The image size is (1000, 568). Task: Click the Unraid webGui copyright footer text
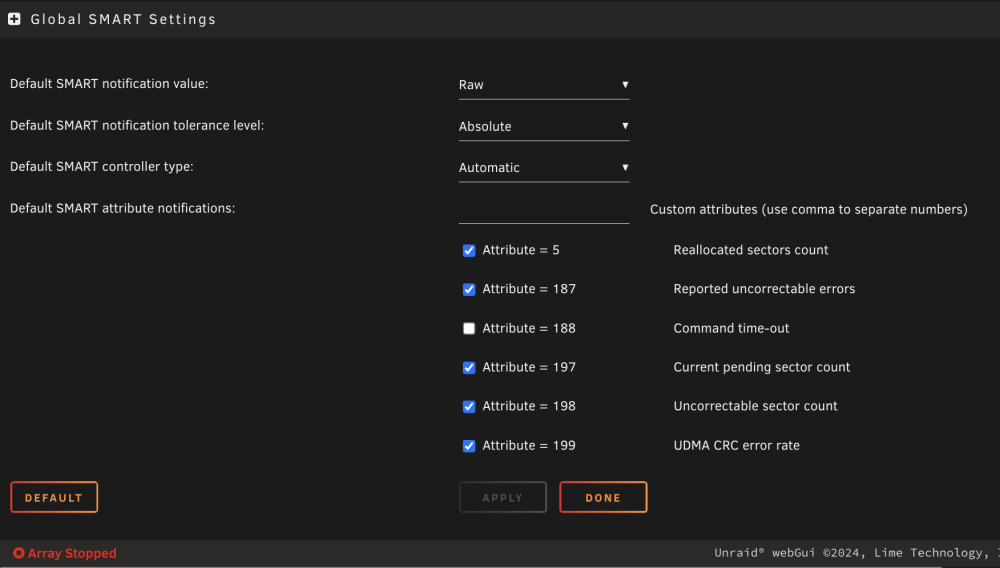tap(857, 553)
